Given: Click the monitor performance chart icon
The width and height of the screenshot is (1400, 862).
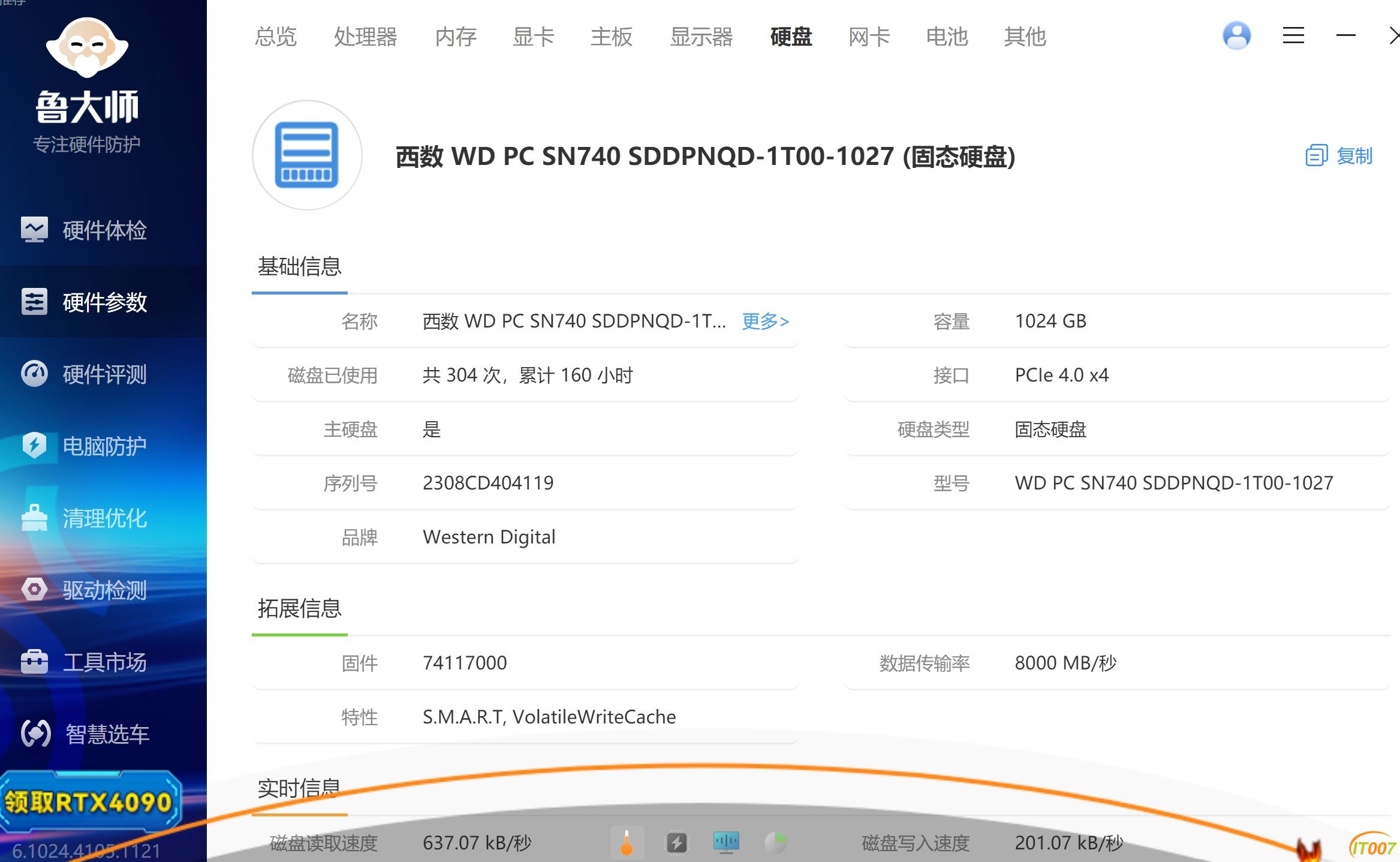Looking at the screenshot, I should pos(726,843).
